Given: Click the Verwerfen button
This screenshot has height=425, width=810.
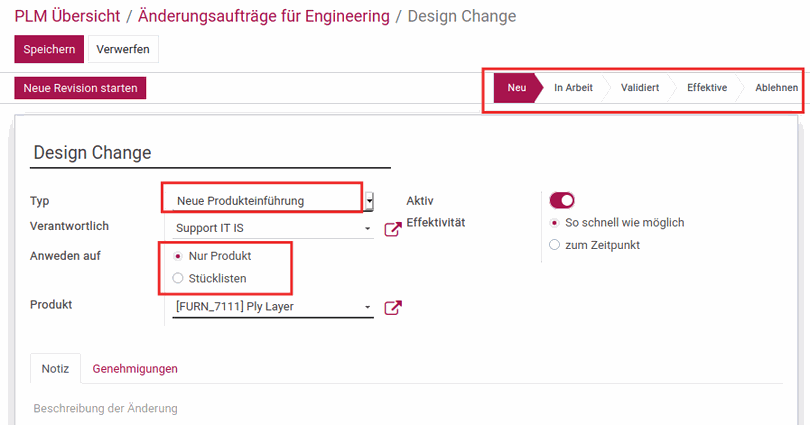Looking at the screenshot, I should click(x=123, y=49).
